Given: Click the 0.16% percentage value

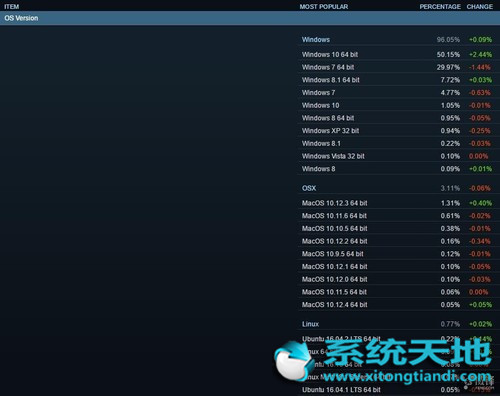Looking at the screenshot, I should pyautogui.click(x=450, y=241).
